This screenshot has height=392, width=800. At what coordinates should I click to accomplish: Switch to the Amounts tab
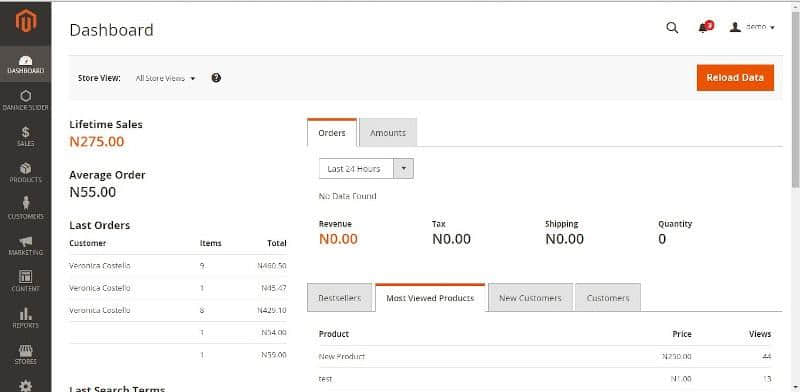pyautogui.click(x=388, y=133)
